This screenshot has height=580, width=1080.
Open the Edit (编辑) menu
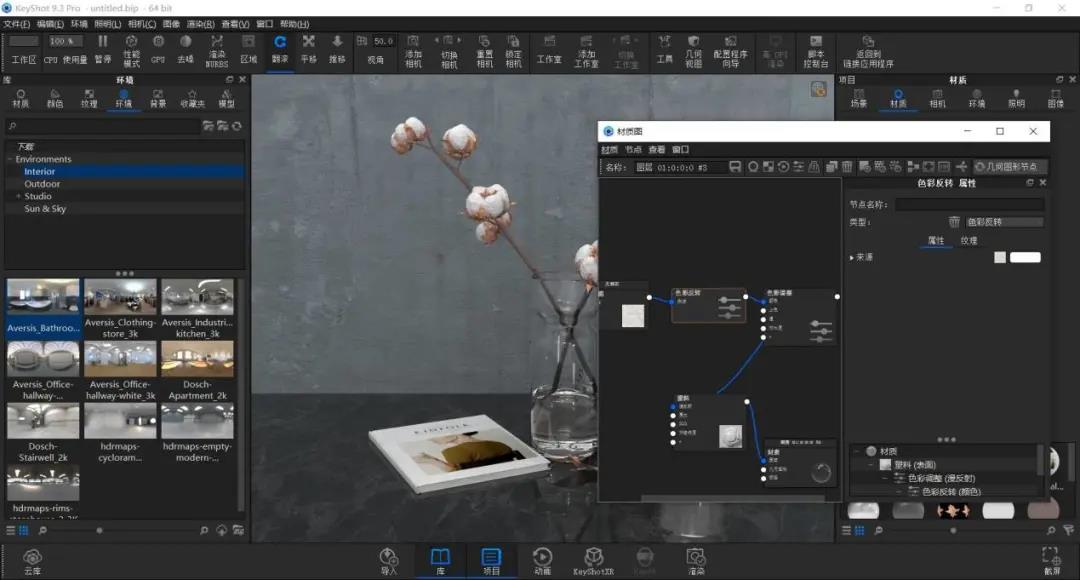point(50,24)
